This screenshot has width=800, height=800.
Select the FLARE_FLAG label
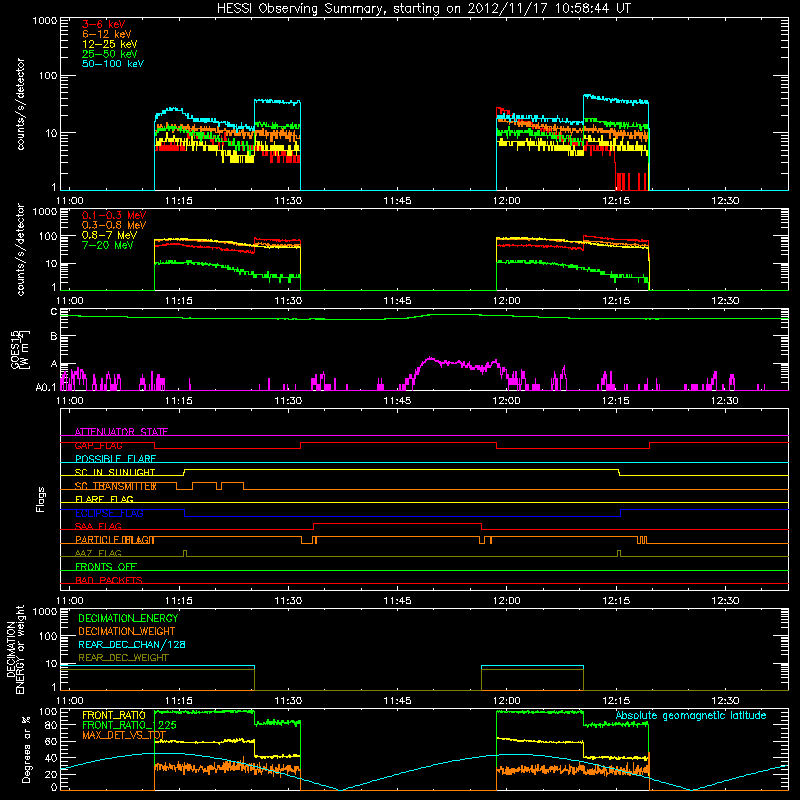pyautogui.click(x=104, y=499)
